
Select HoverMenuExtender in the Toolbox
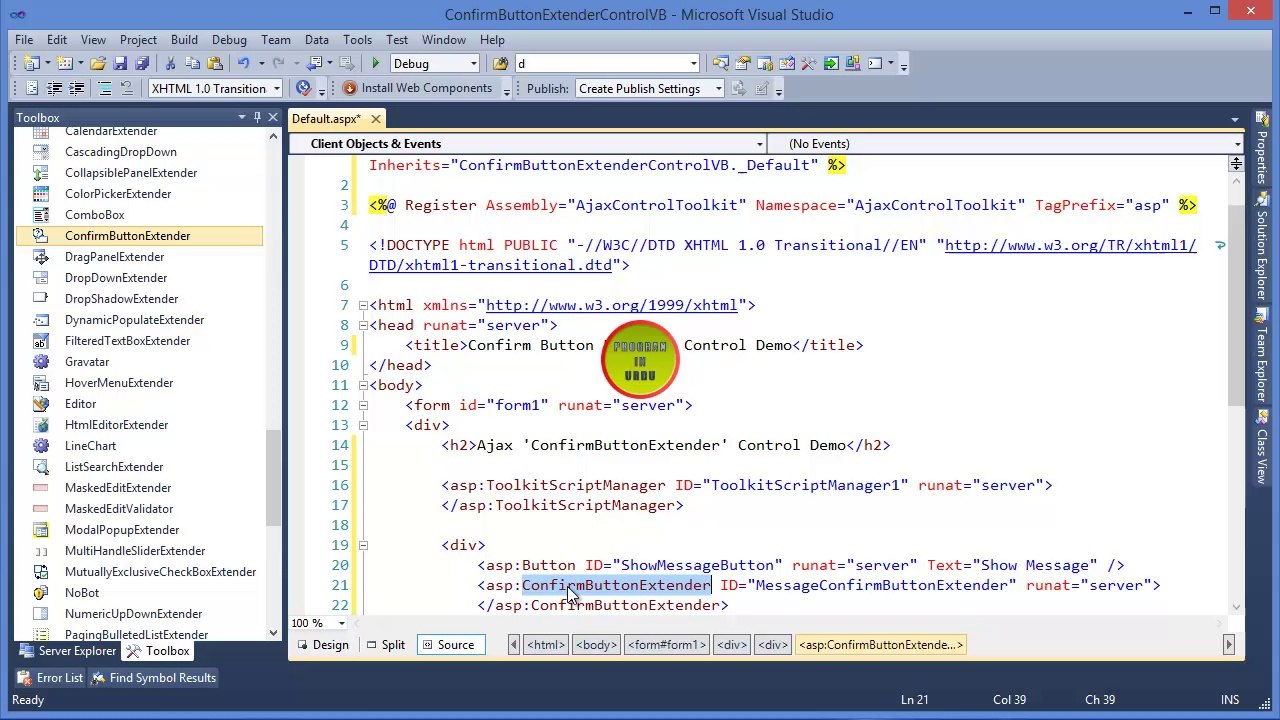119,383
